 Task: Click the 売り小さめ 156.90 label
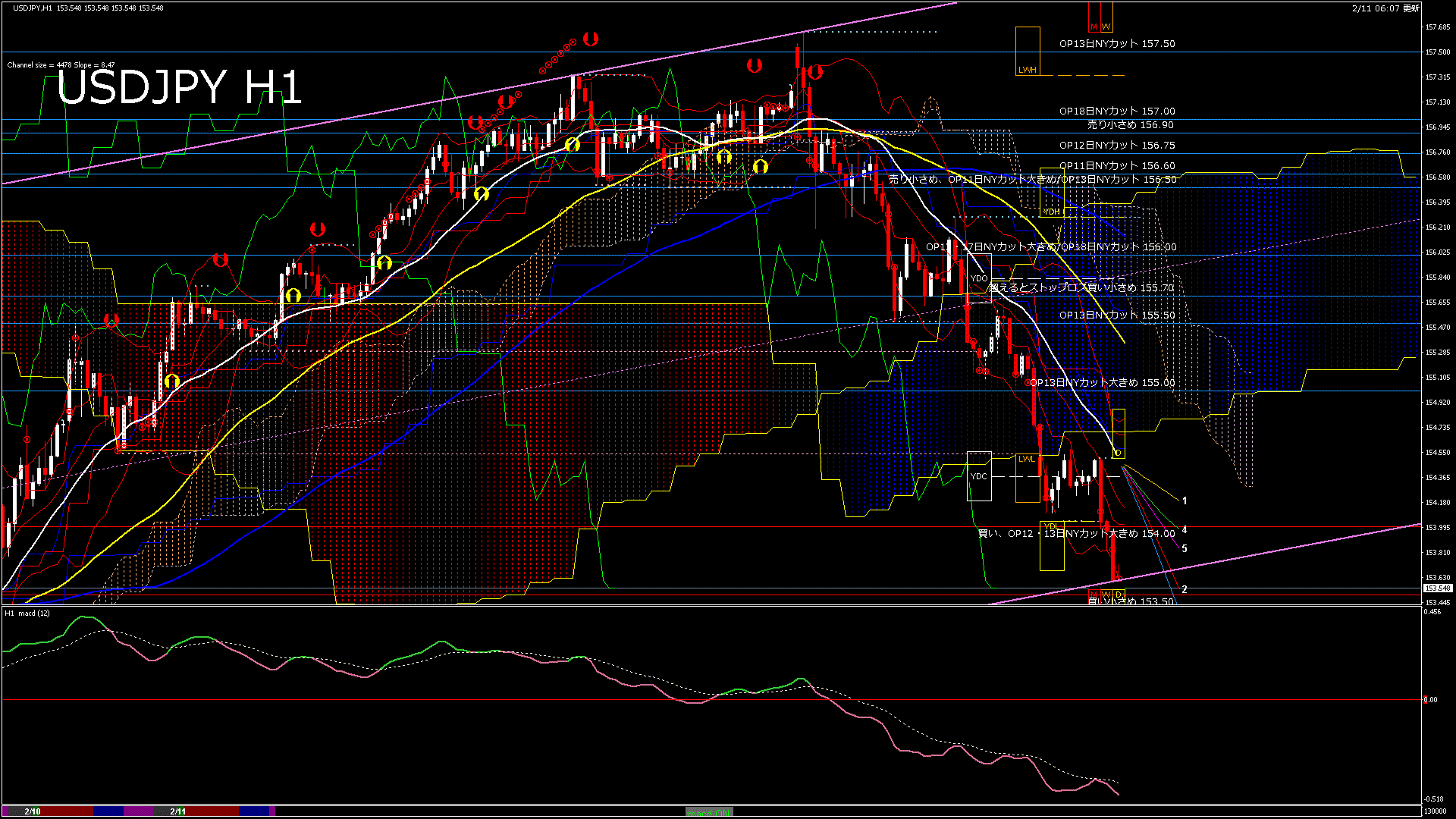coord(1130,125)
